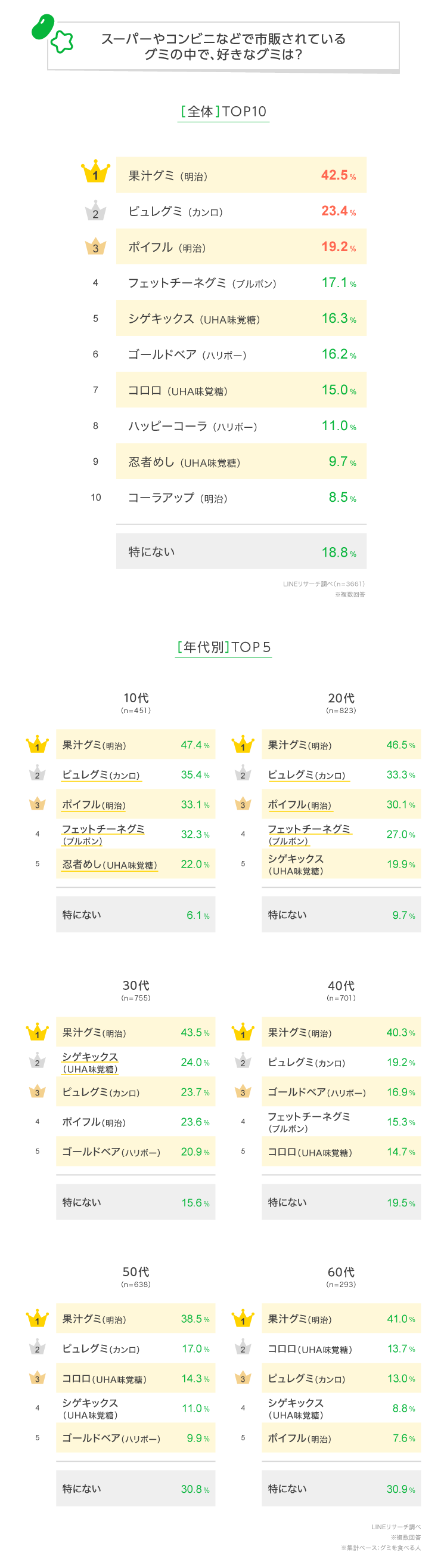447x1568 pixels.
Task: Click the bronze crown beside ポイフル 19.2%
Action: pyautogui.click(x=95, y=246)
